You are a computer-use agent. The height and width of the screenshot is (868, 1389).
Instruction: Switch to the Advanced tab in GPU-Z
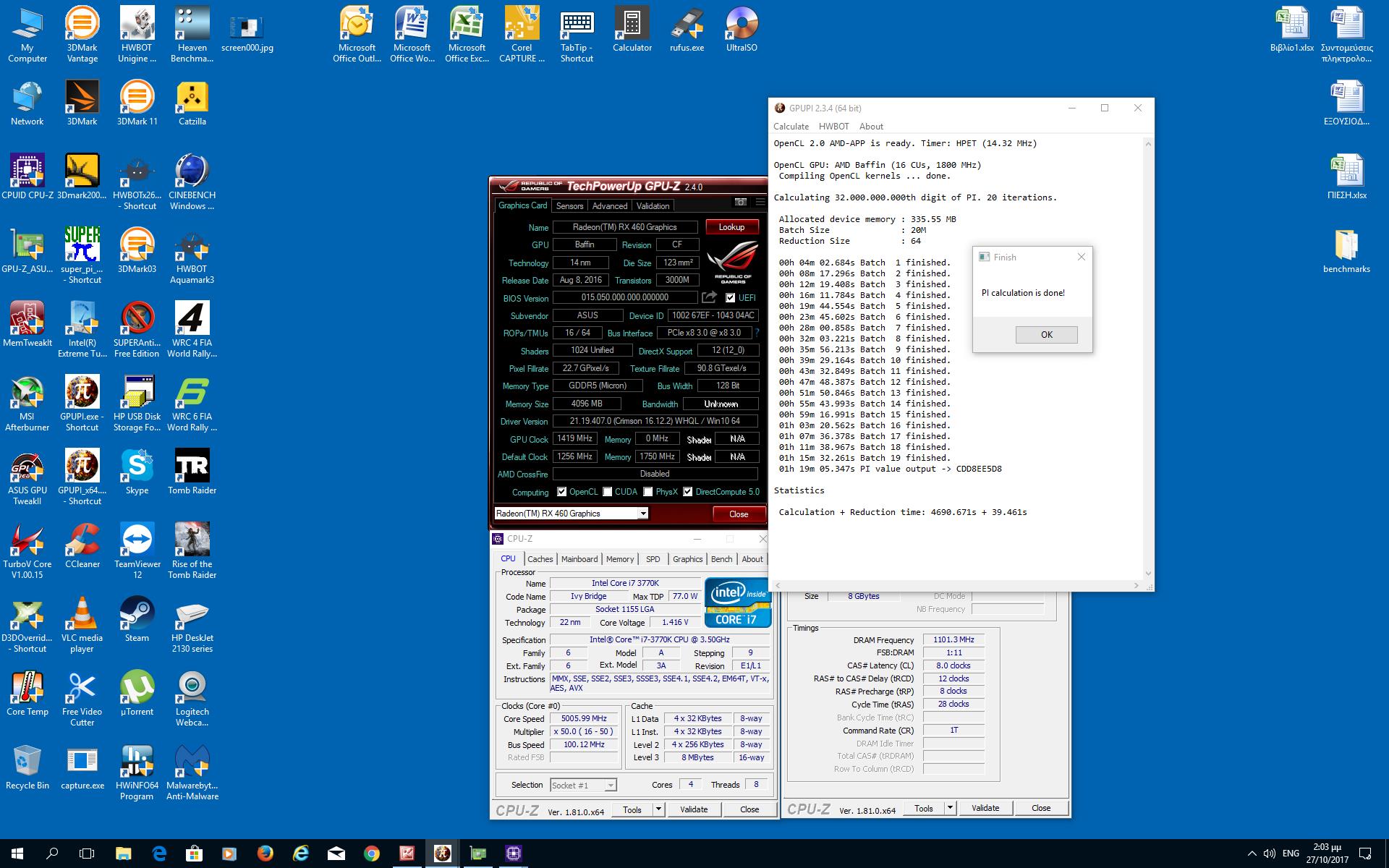click(609, 206)
